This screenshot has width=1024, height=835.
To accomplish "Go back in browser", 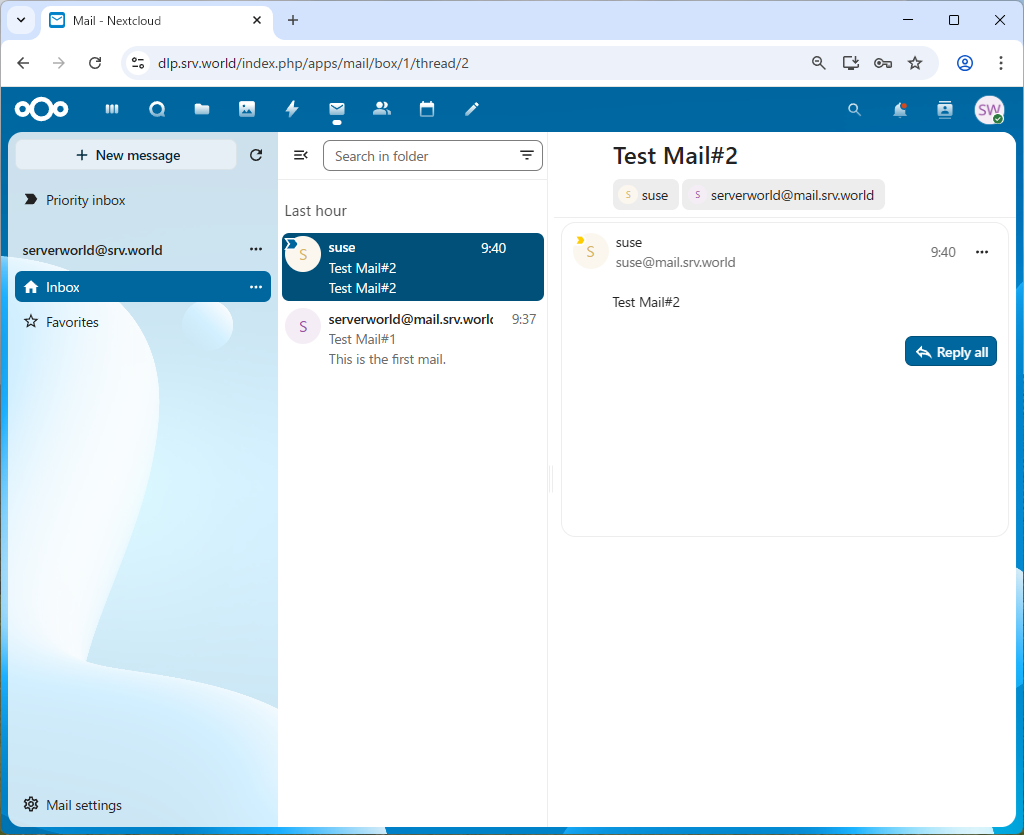I will 24,63.
